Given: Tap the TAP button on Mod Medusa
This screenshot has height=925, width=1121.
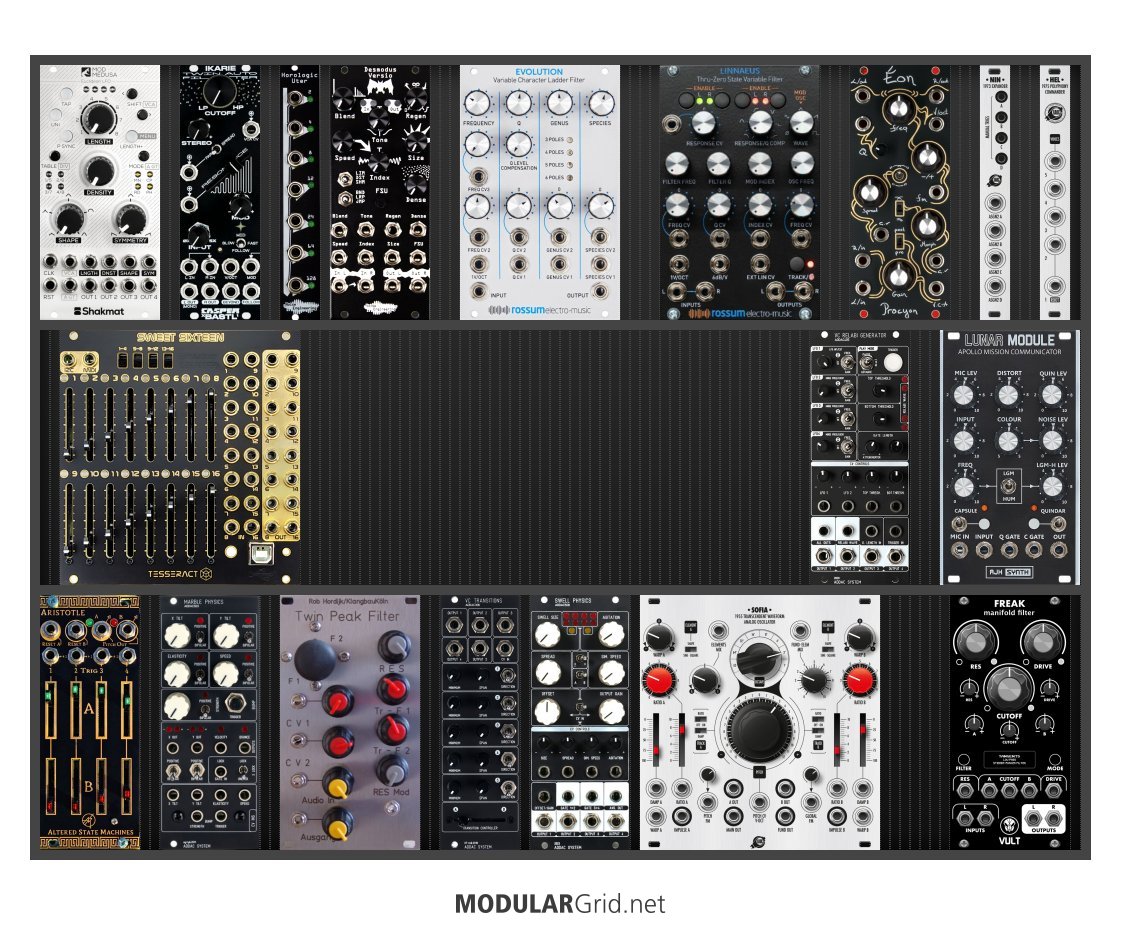Looking at the screenshot, I should [66, 94].
